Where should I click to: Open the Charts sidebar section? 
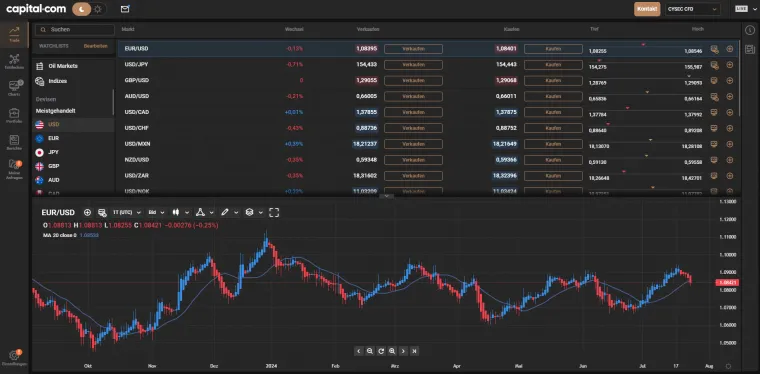click(14, 88)
